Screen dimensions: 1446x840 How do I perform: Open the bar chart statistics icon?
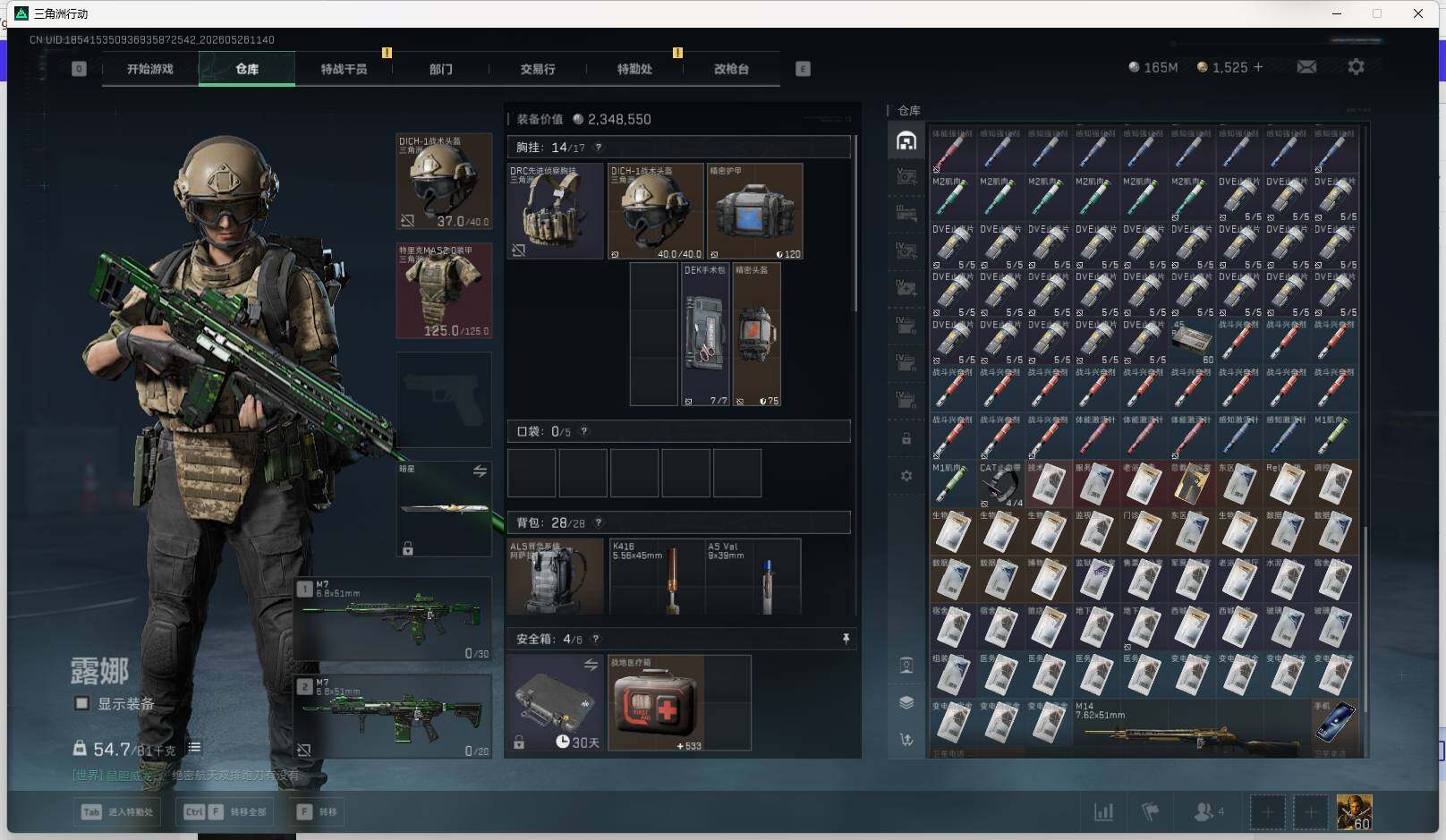point(1104,812)
